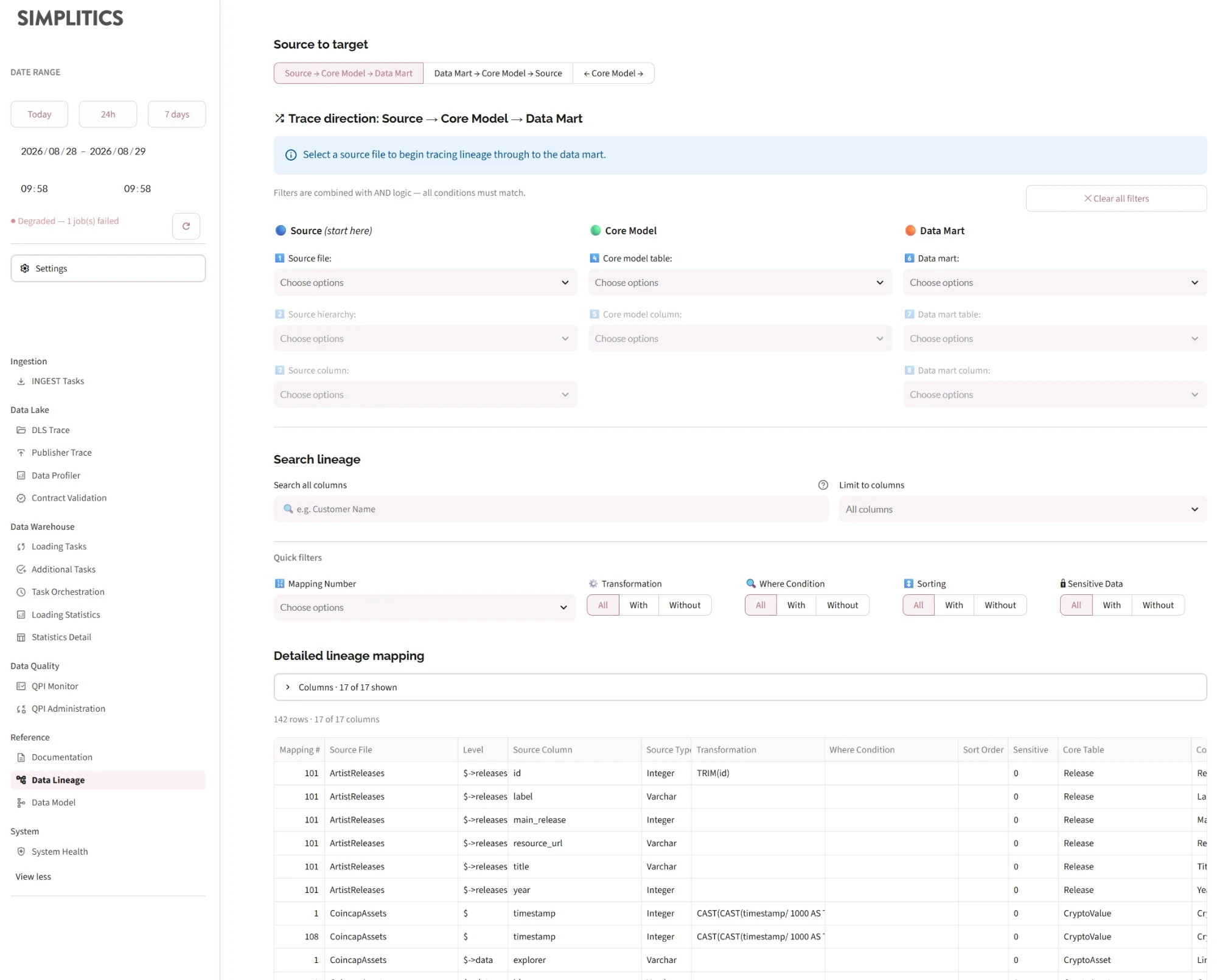Set Transformation filter to With
The image size is (1217, 980).
point(638,605)
